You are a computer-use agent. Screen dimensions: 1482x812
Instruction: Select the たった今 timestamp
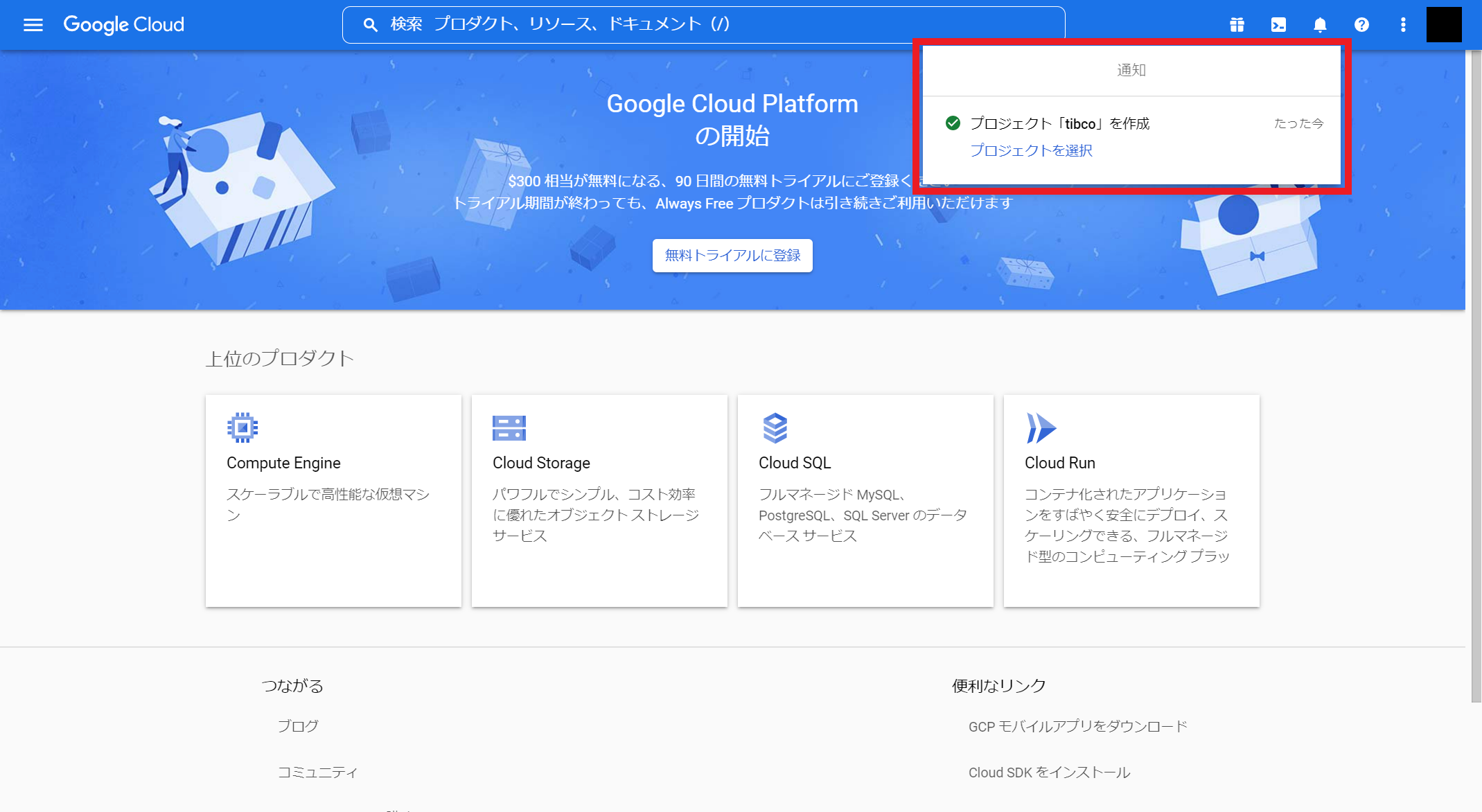tap(1298, 123)
